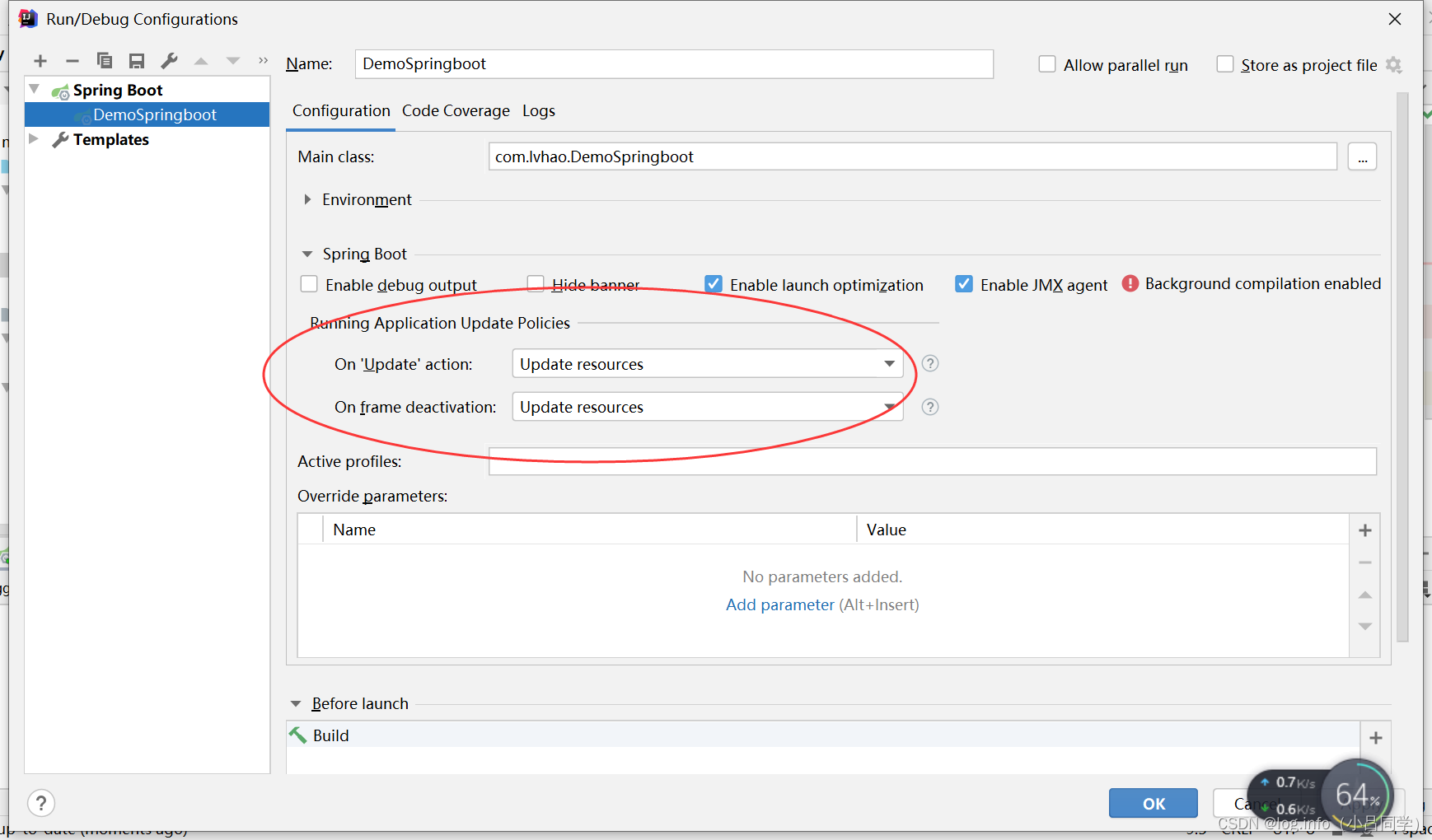Move override parameter up
Viewport: 1432px width, 840px height.
(x=1365, y=595)
